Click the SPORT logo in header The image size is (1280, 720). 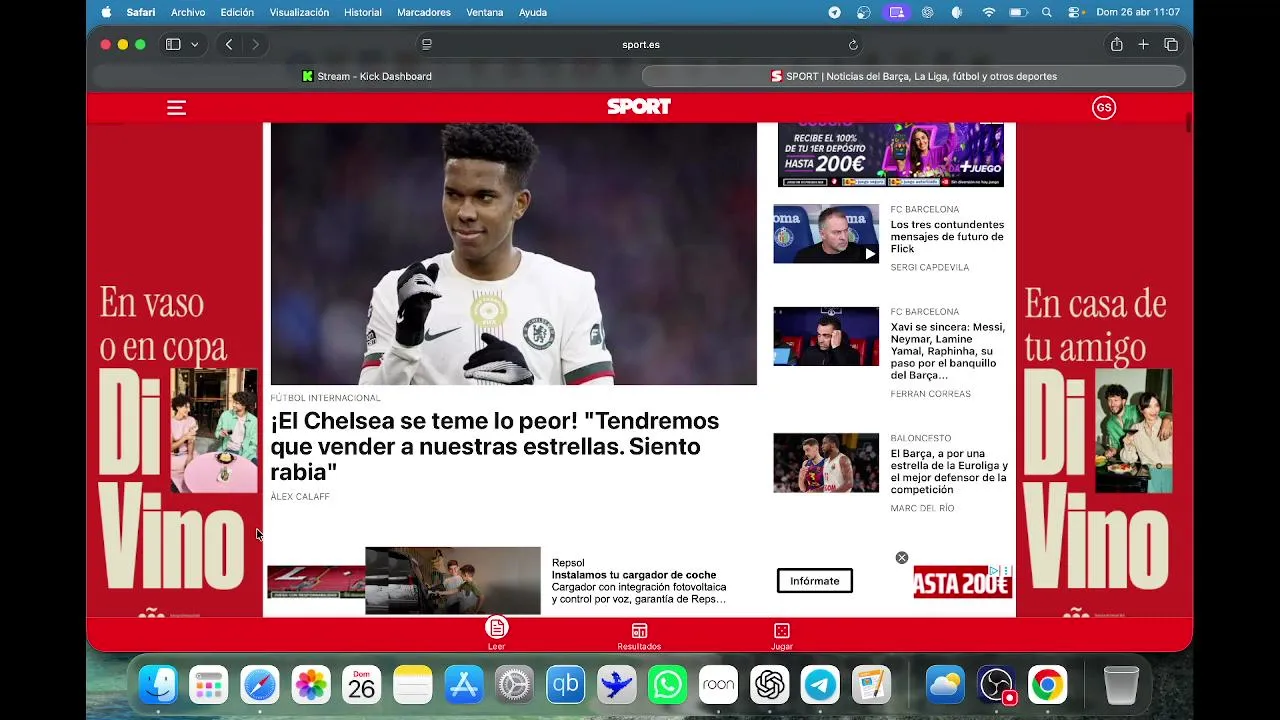pyautogui.click(x=639, y=107)
